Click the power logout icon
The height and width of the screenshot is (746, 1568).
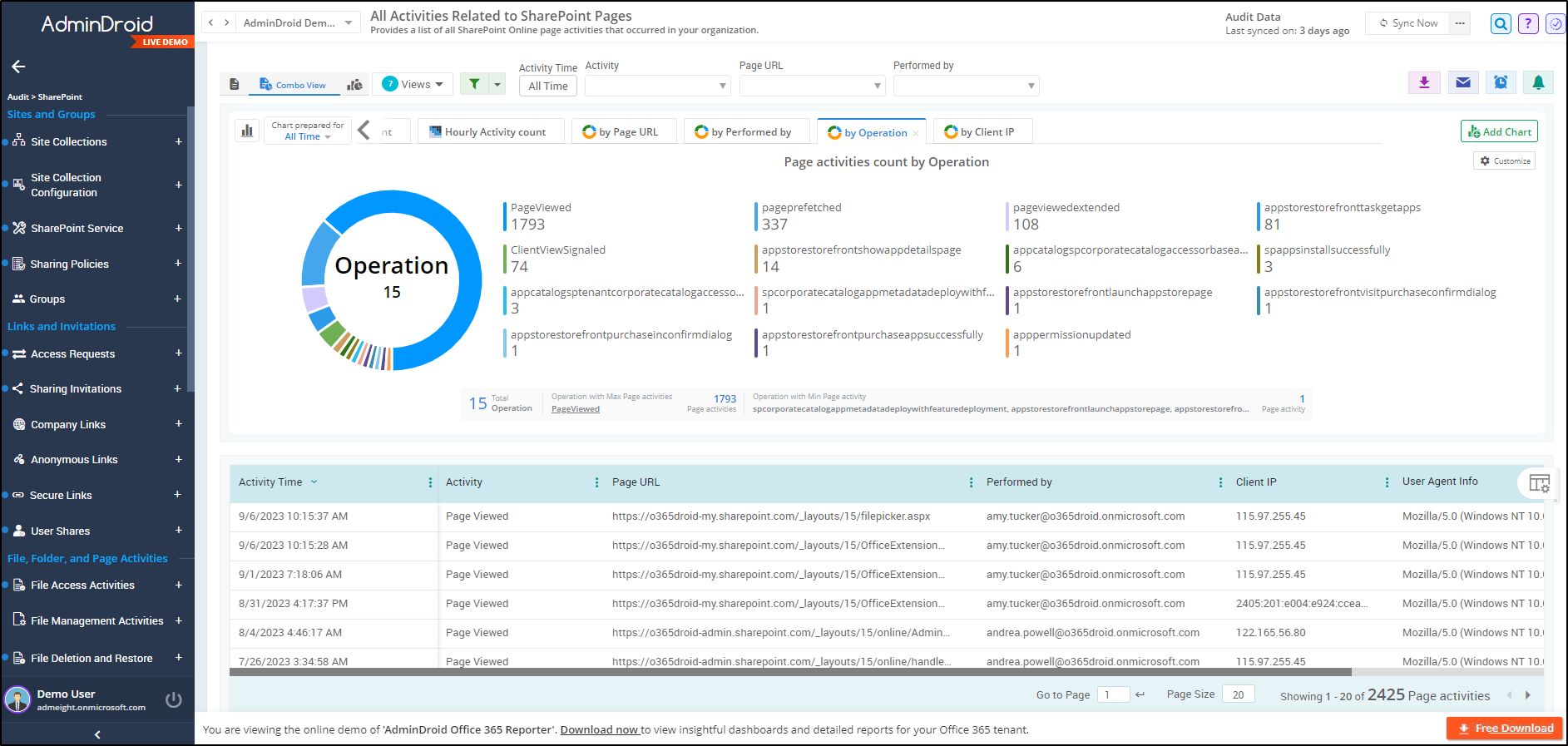pyautogui.click(x=174, y=699)
